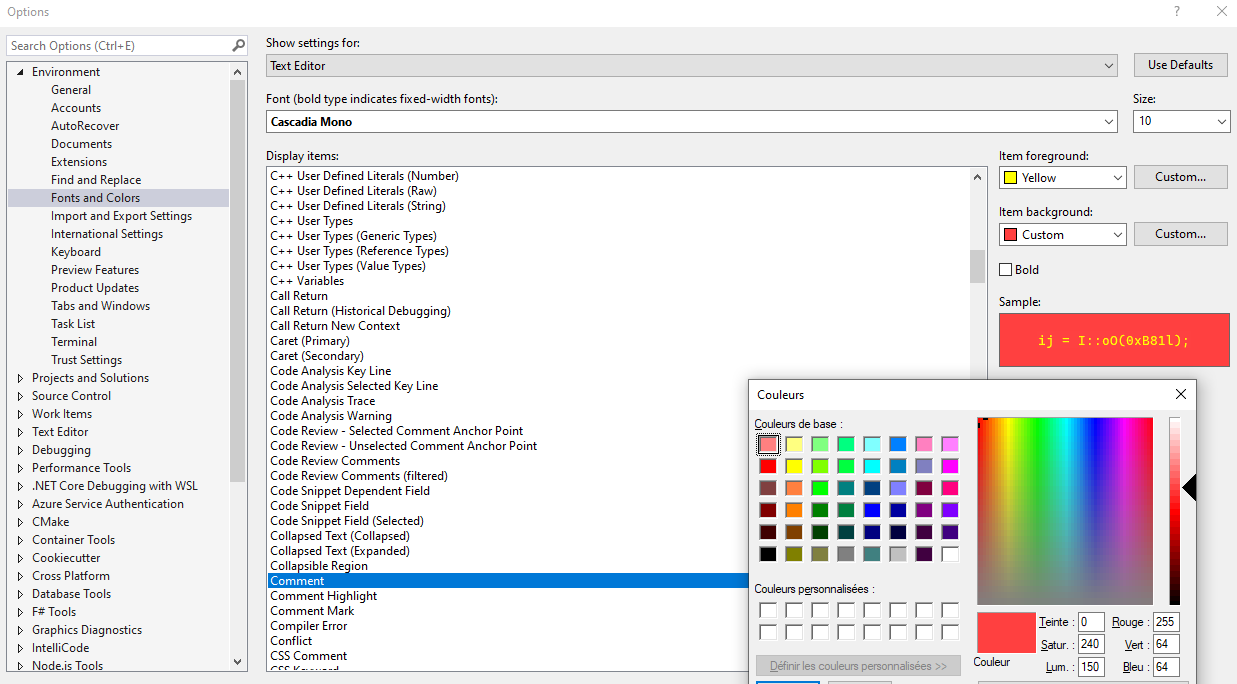Expand the Source Control node

tap(20, 396)
